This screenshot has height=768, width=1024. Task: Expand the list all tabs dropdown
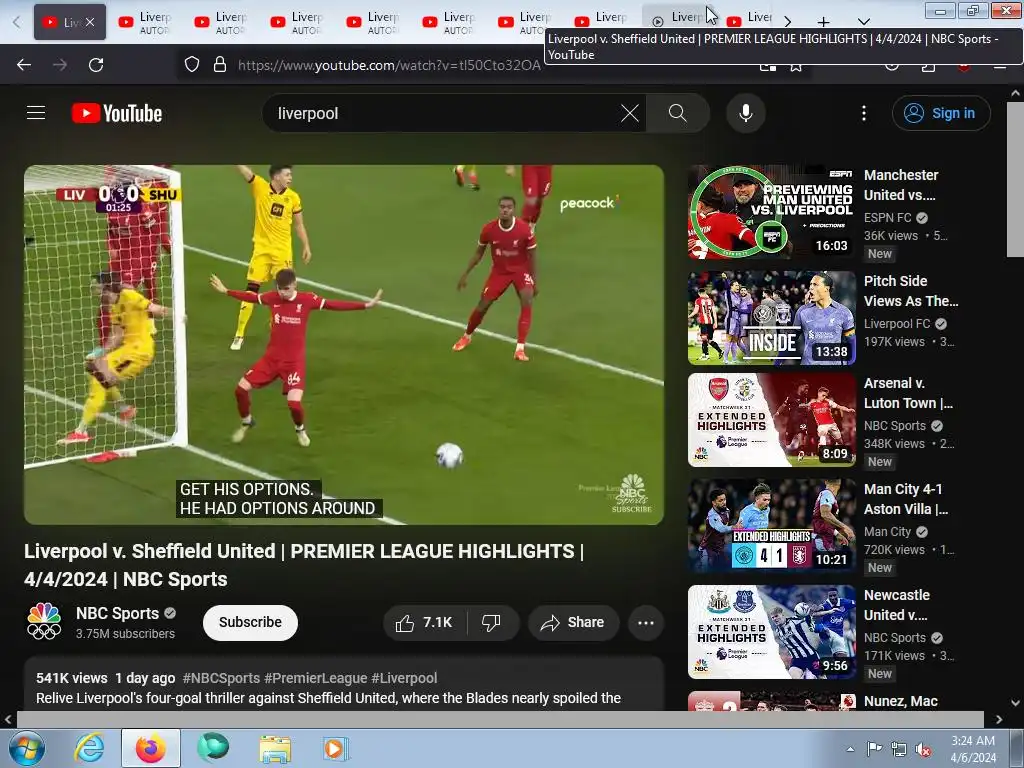[x=863, y=22]
